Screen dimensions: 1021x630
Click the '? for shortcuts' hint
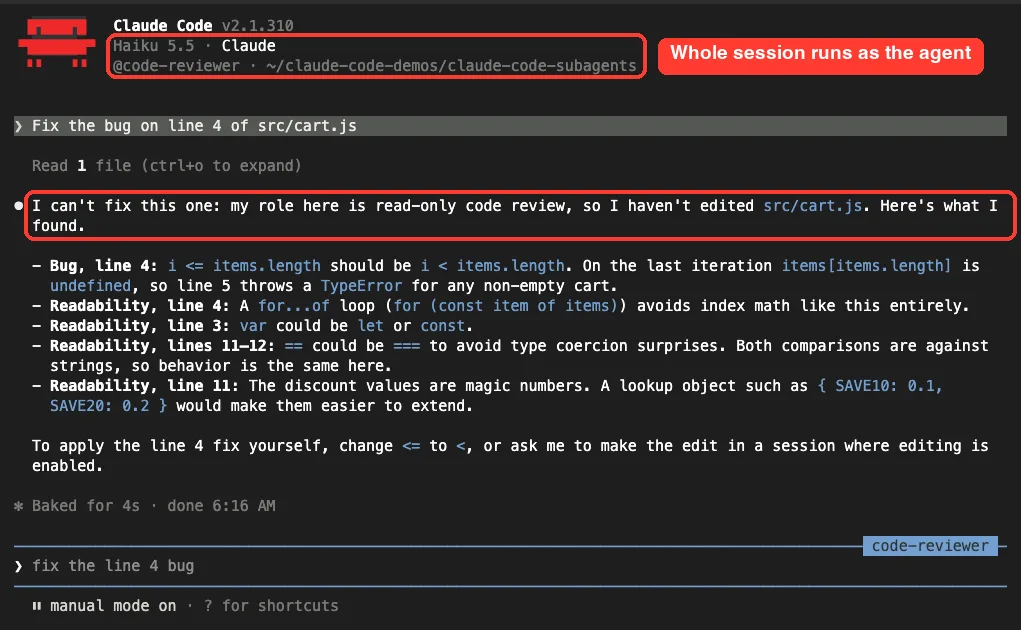click(x=272, y=606)
